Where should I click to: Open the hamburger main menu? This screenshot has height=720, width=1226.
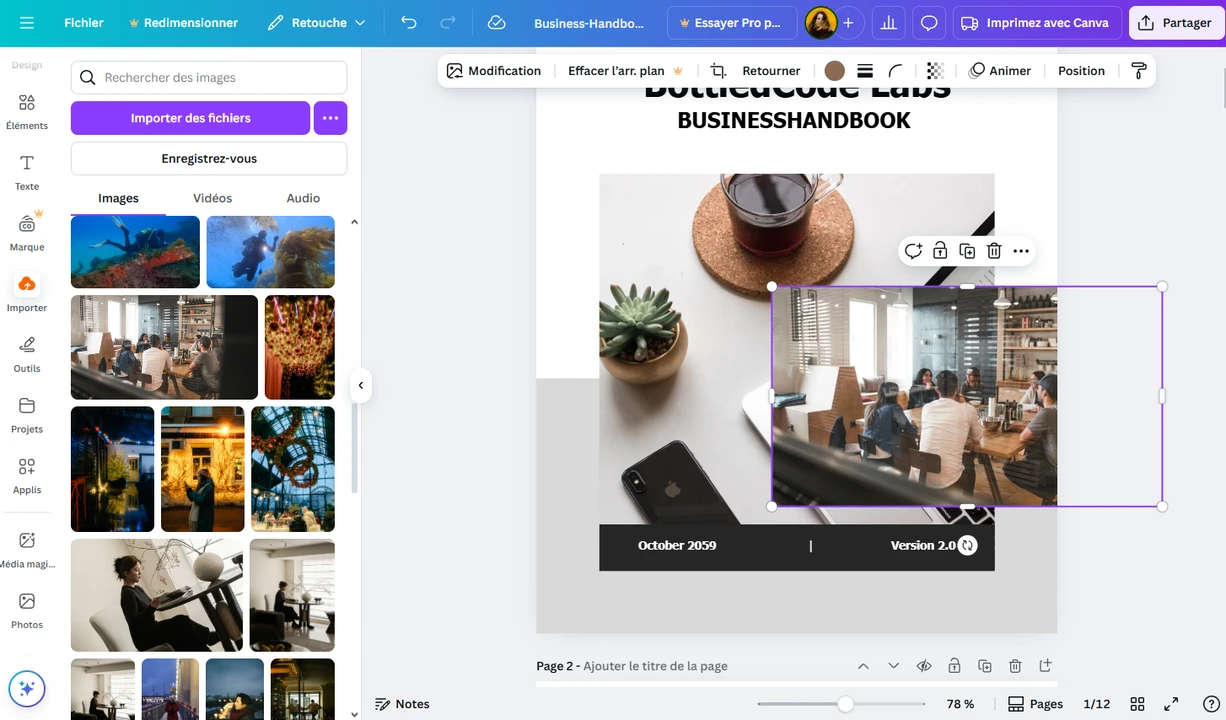[27, 23]
